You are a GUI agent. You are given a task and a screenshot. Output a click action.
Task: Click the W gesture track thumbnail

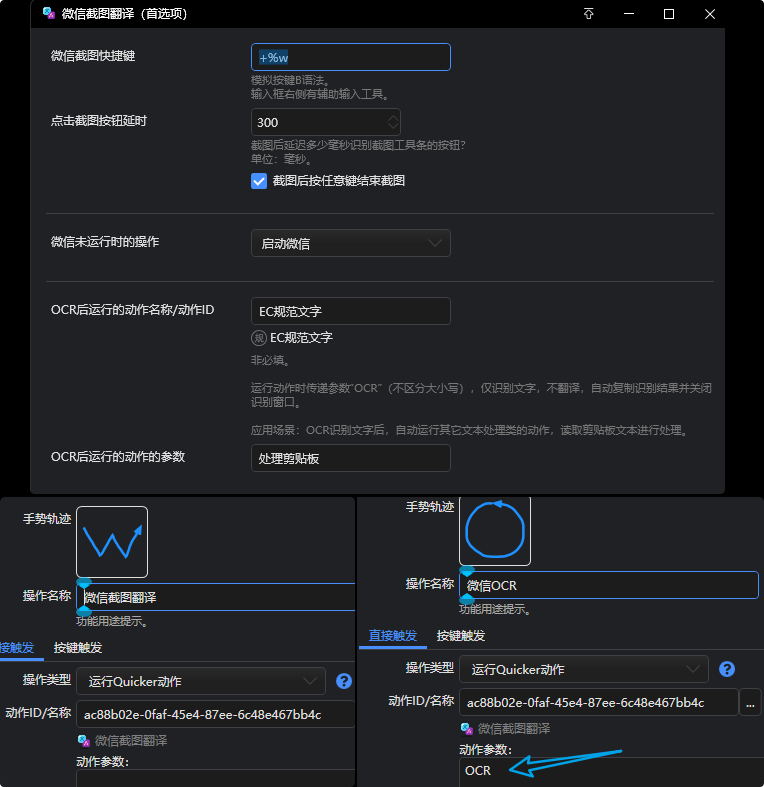112,542
